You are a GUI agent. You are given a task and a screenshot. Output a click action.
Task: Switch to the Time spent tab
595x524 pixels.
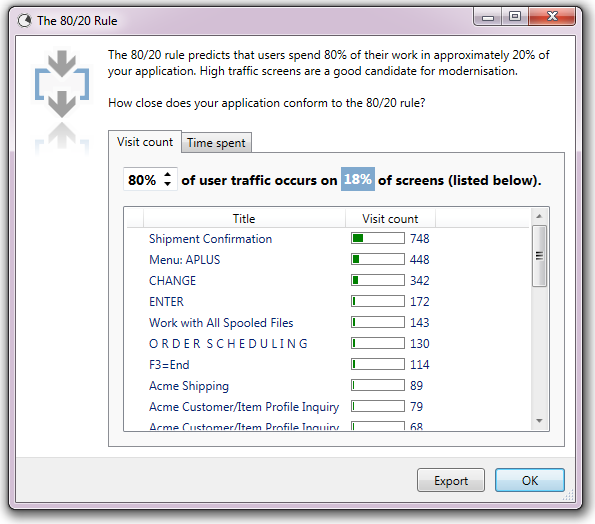click(216, 143)
